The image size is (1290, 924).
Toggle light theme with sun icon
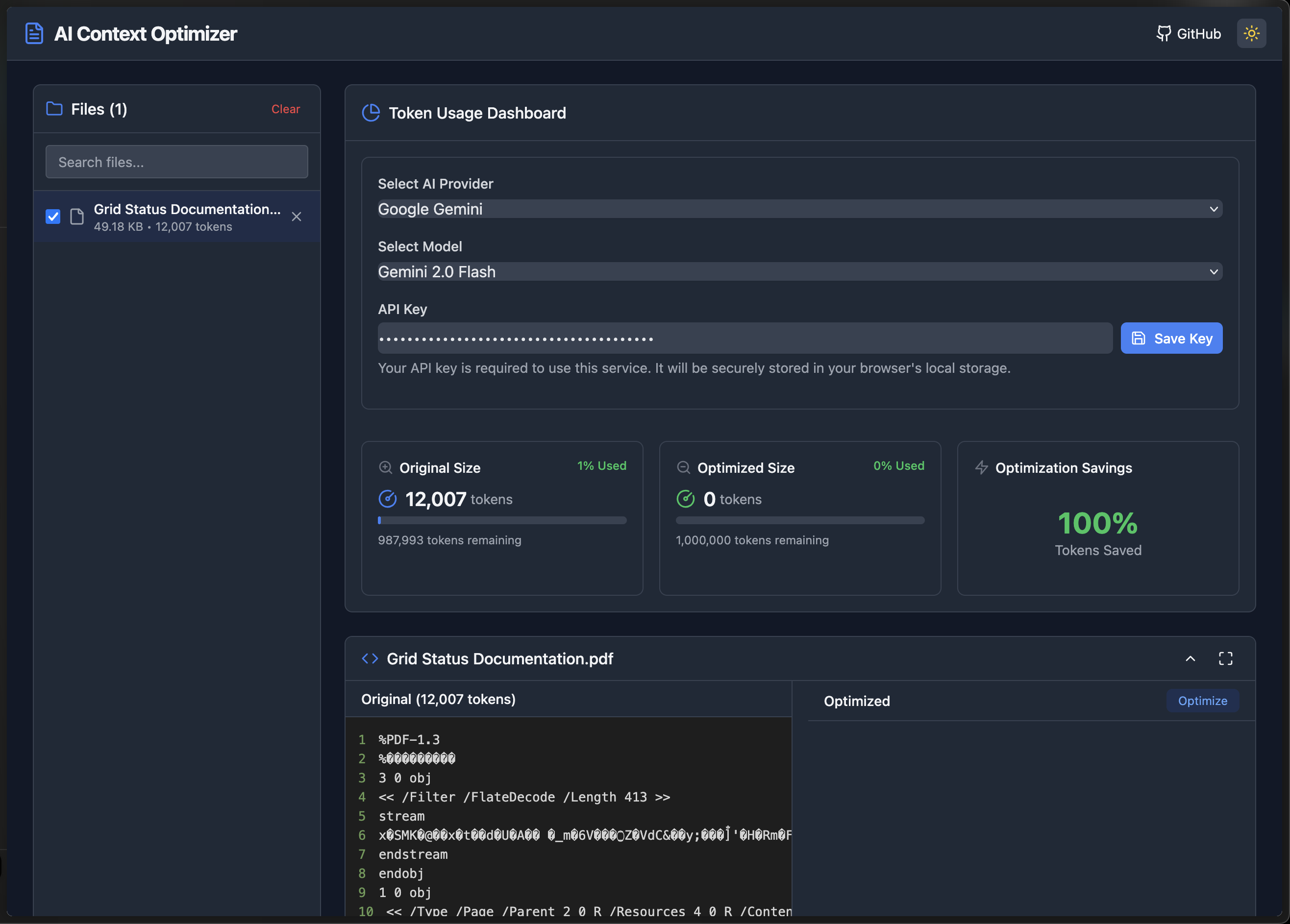coord(1251,33)
